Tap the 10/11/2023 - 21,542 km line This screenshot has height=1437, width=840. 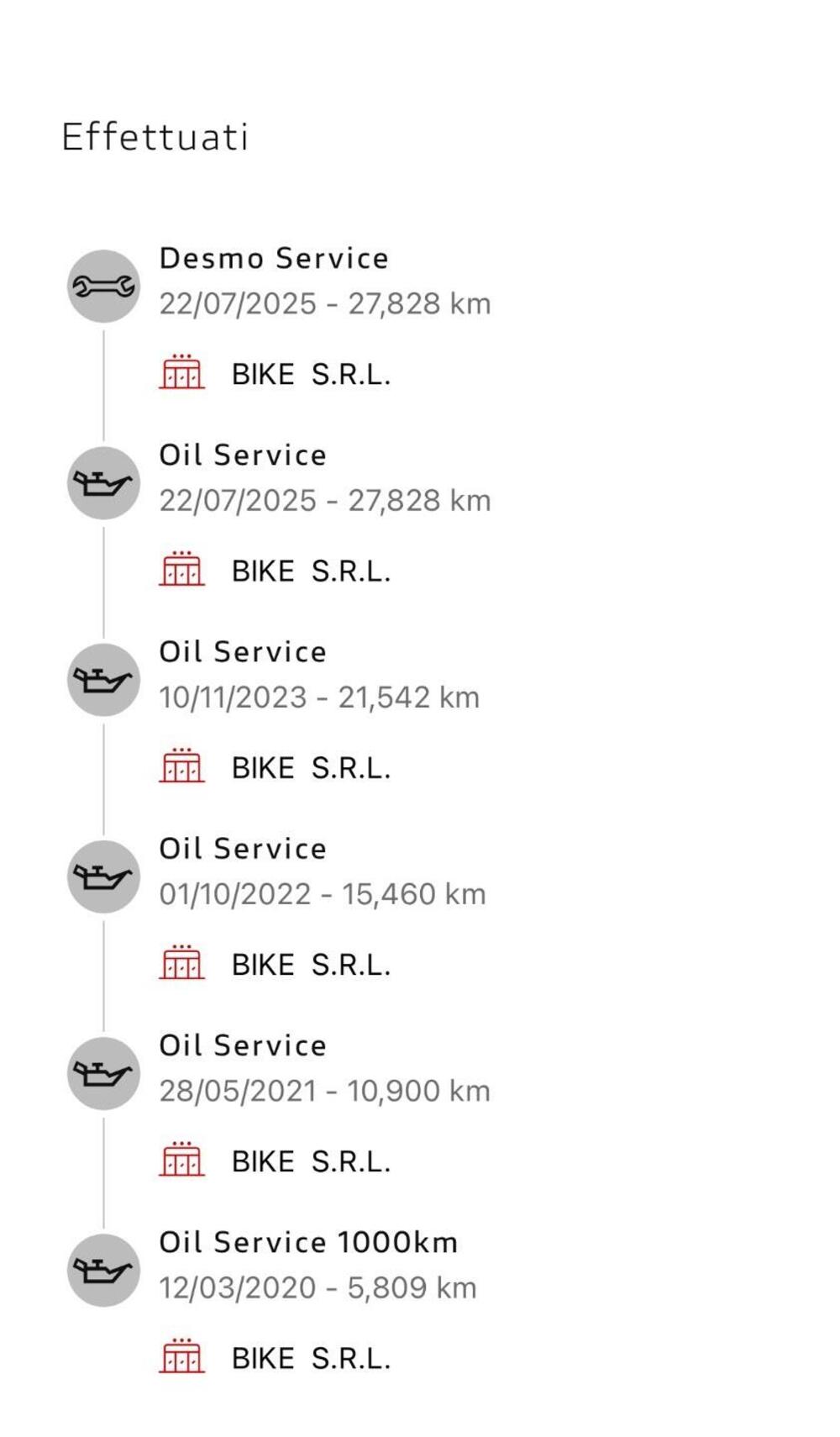(319, 697)
